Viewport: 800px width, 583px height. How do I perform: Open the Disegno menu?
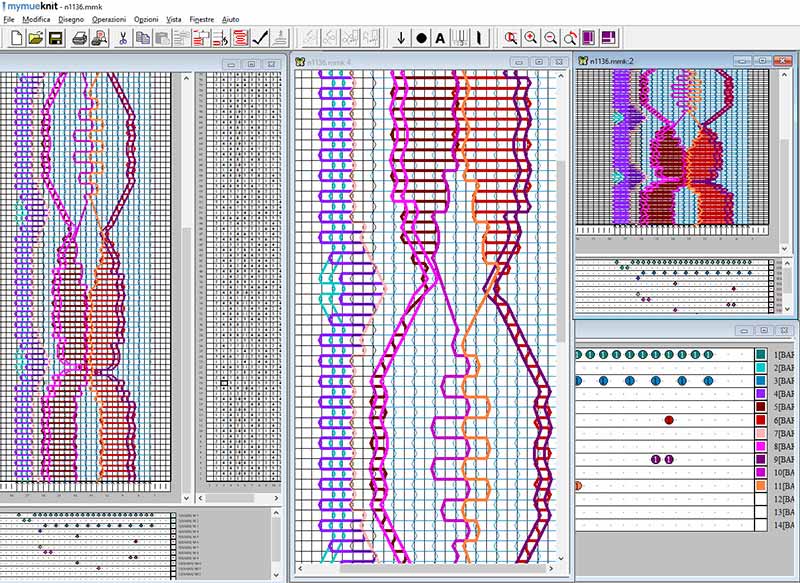click(71, 19)
